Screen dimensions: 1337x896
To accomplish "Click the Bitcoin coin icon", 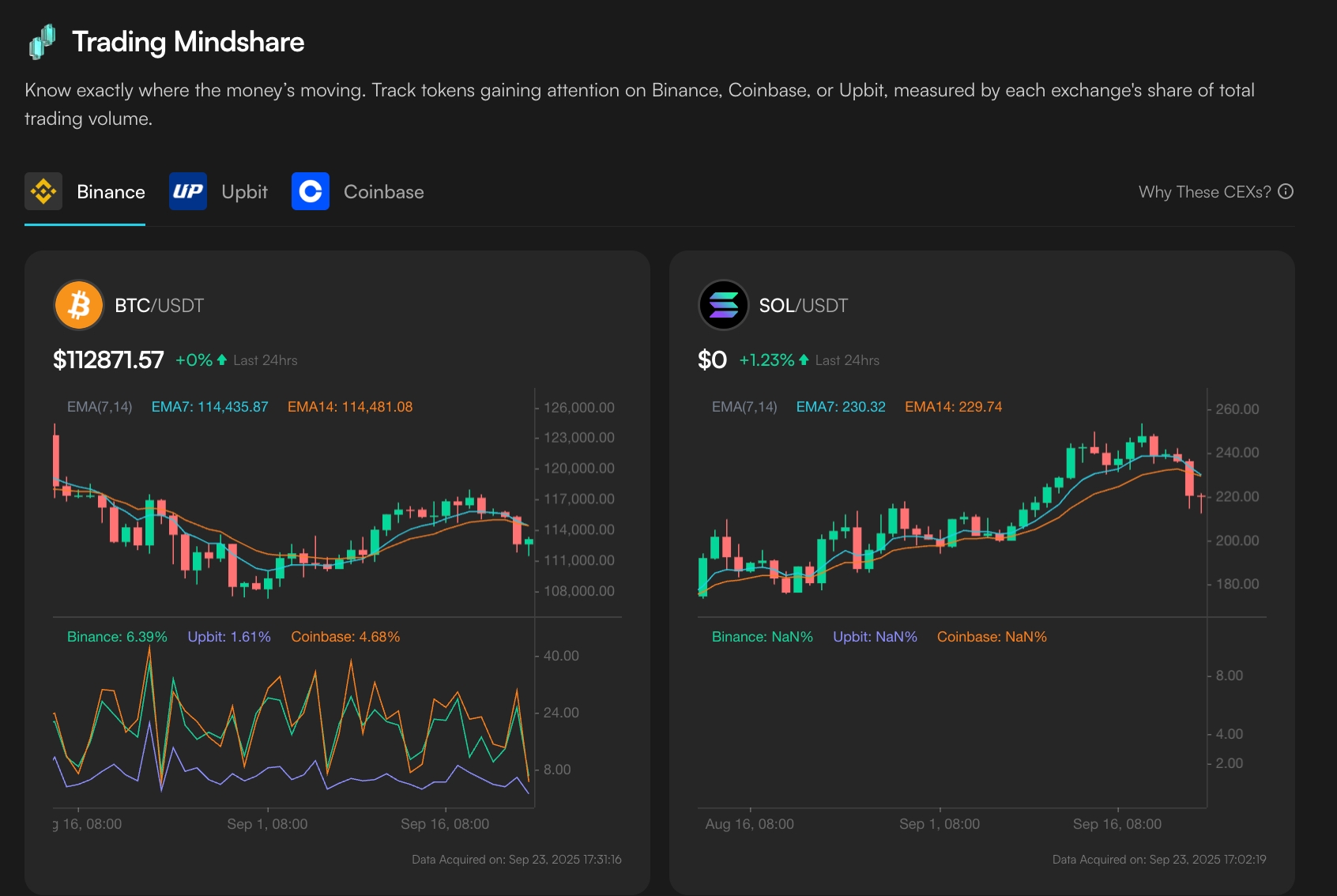I will pos(79,305).
